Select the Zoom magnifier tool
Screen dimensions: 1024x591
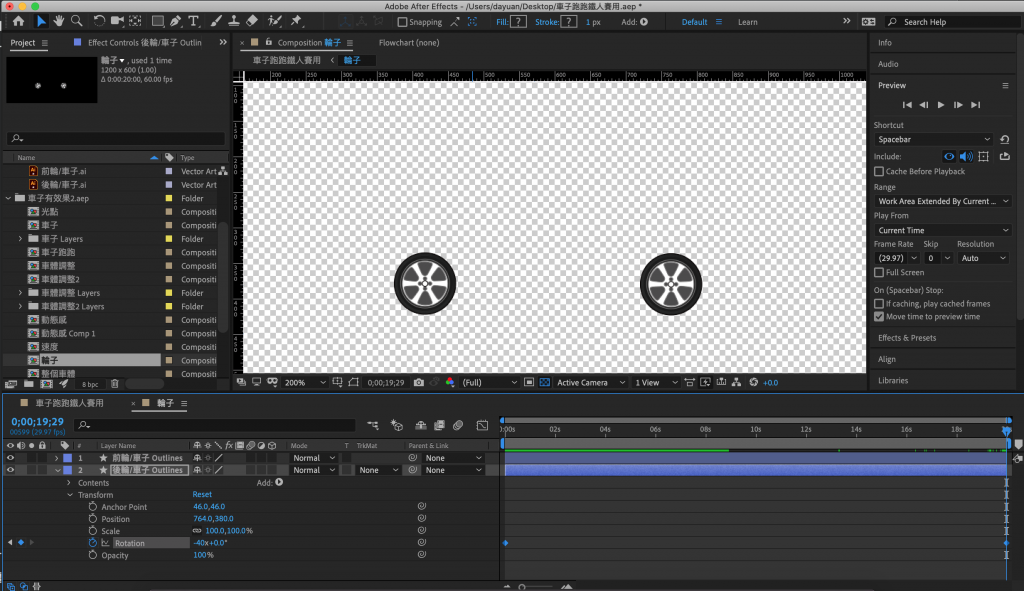(x=77, y=21)
